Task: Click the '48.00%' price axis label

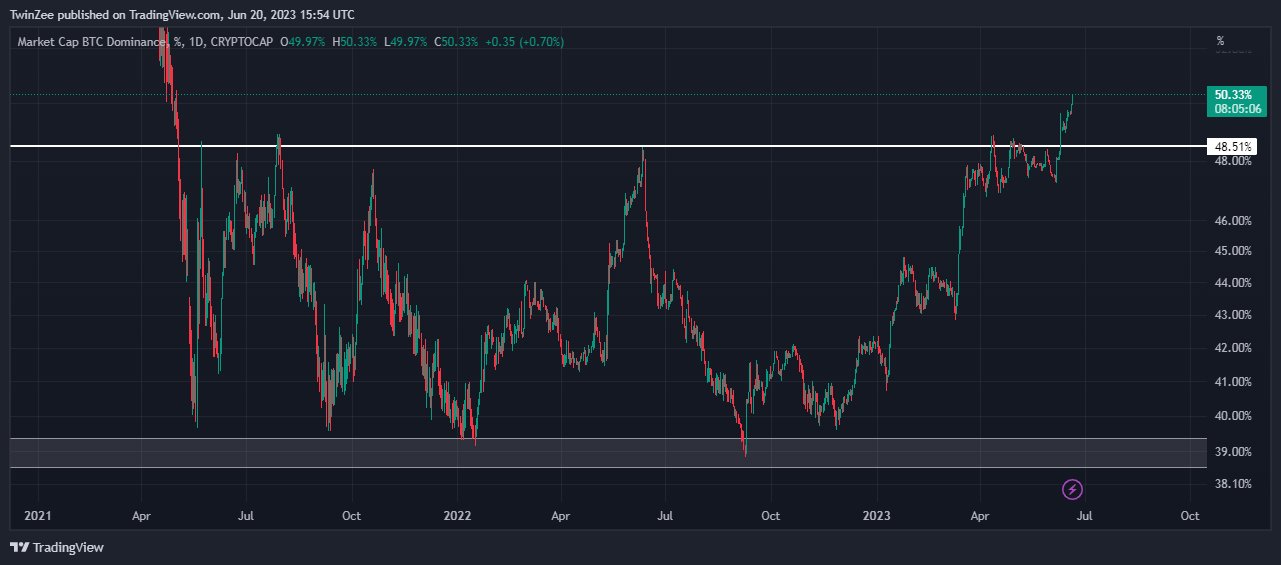Action: point(1233,160)
